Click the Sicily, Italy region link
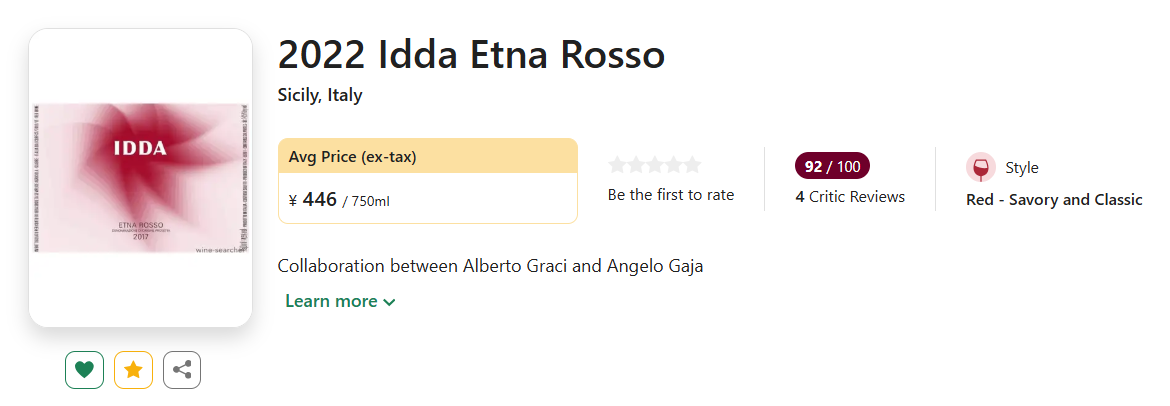This screenshot has width=1170, height=406. (x=320, y=95)
